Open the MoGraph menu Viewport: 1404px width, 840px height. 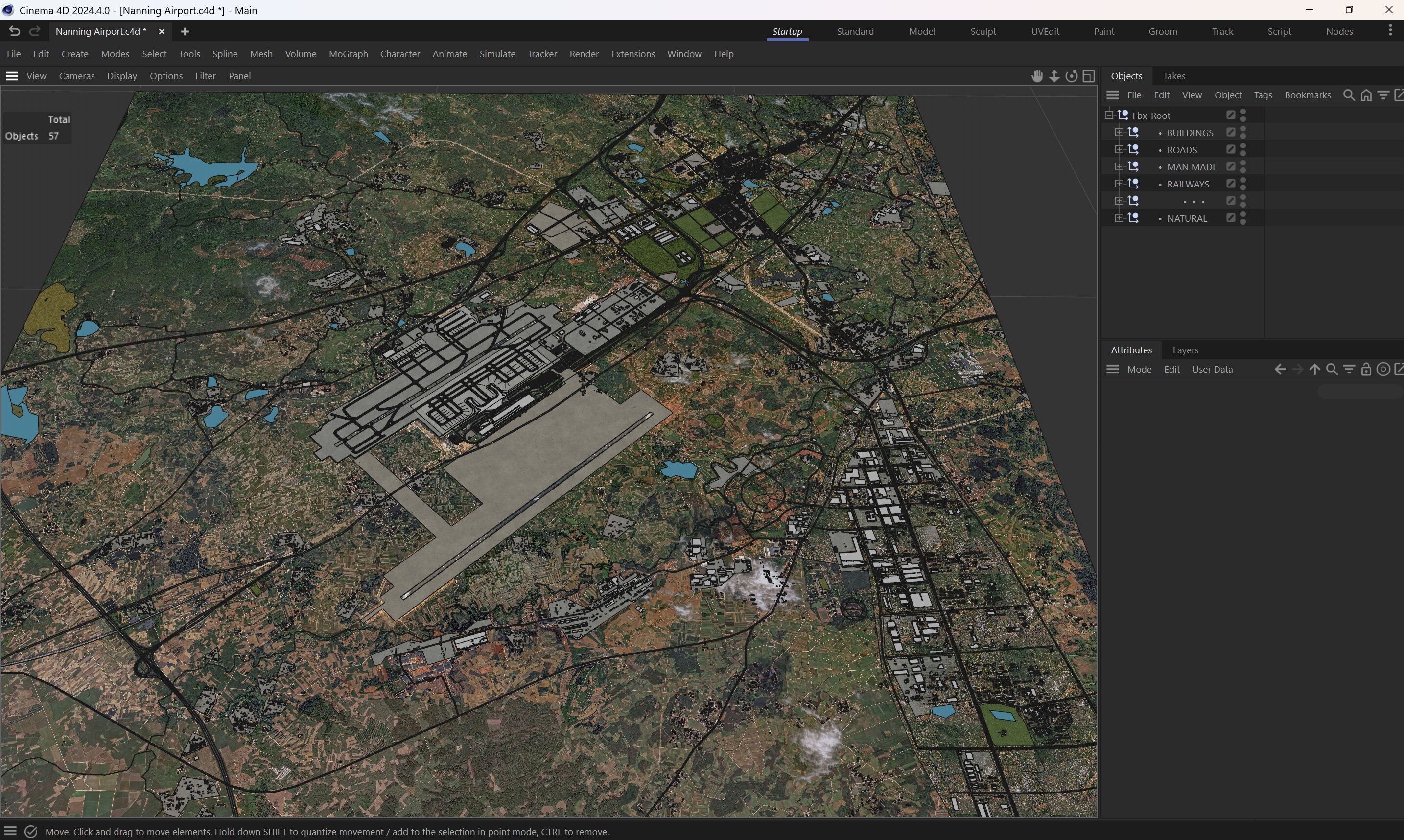(348, 54)
